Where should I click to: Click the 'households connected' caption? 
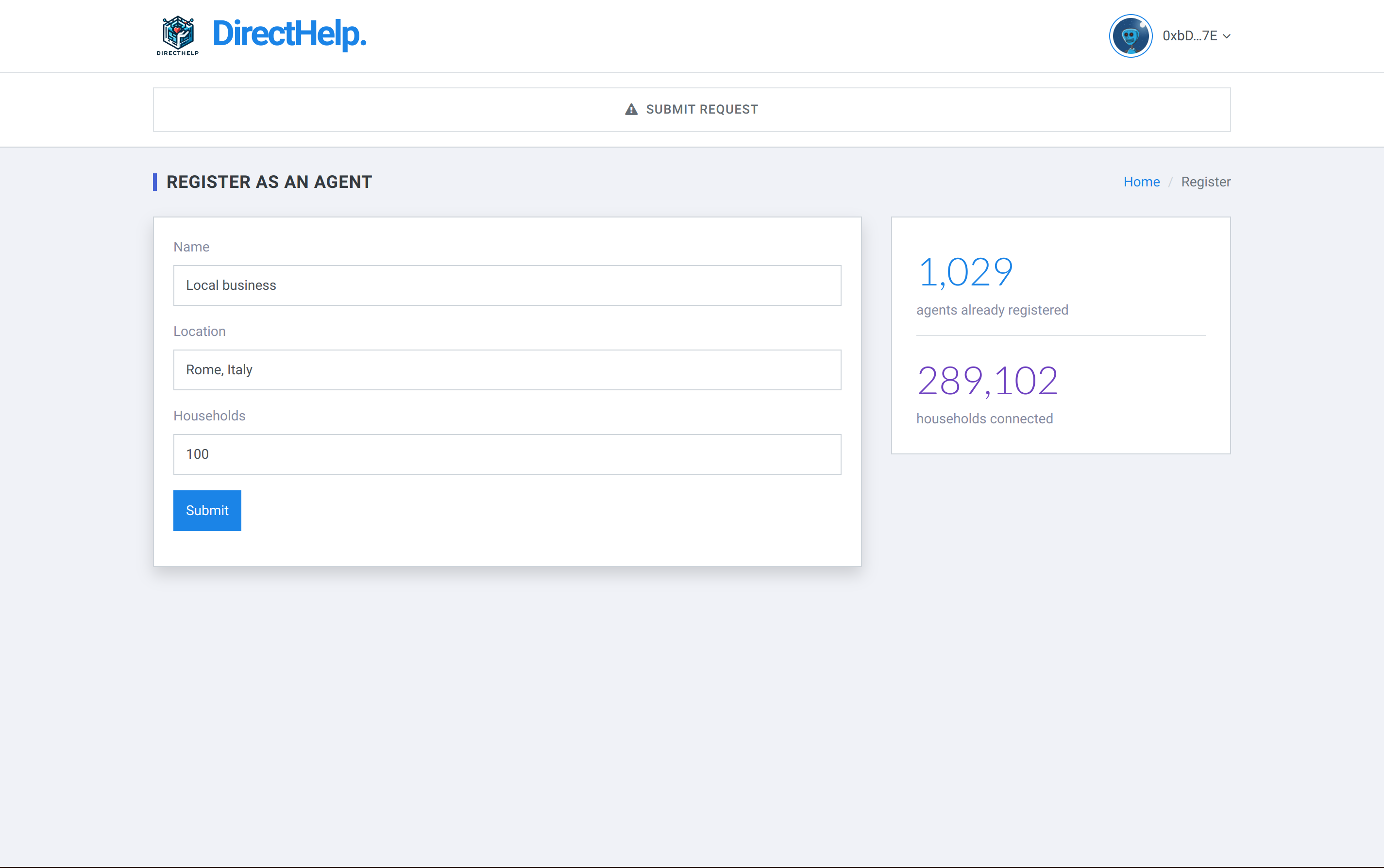pyautogui.click(x=984, y=418)
